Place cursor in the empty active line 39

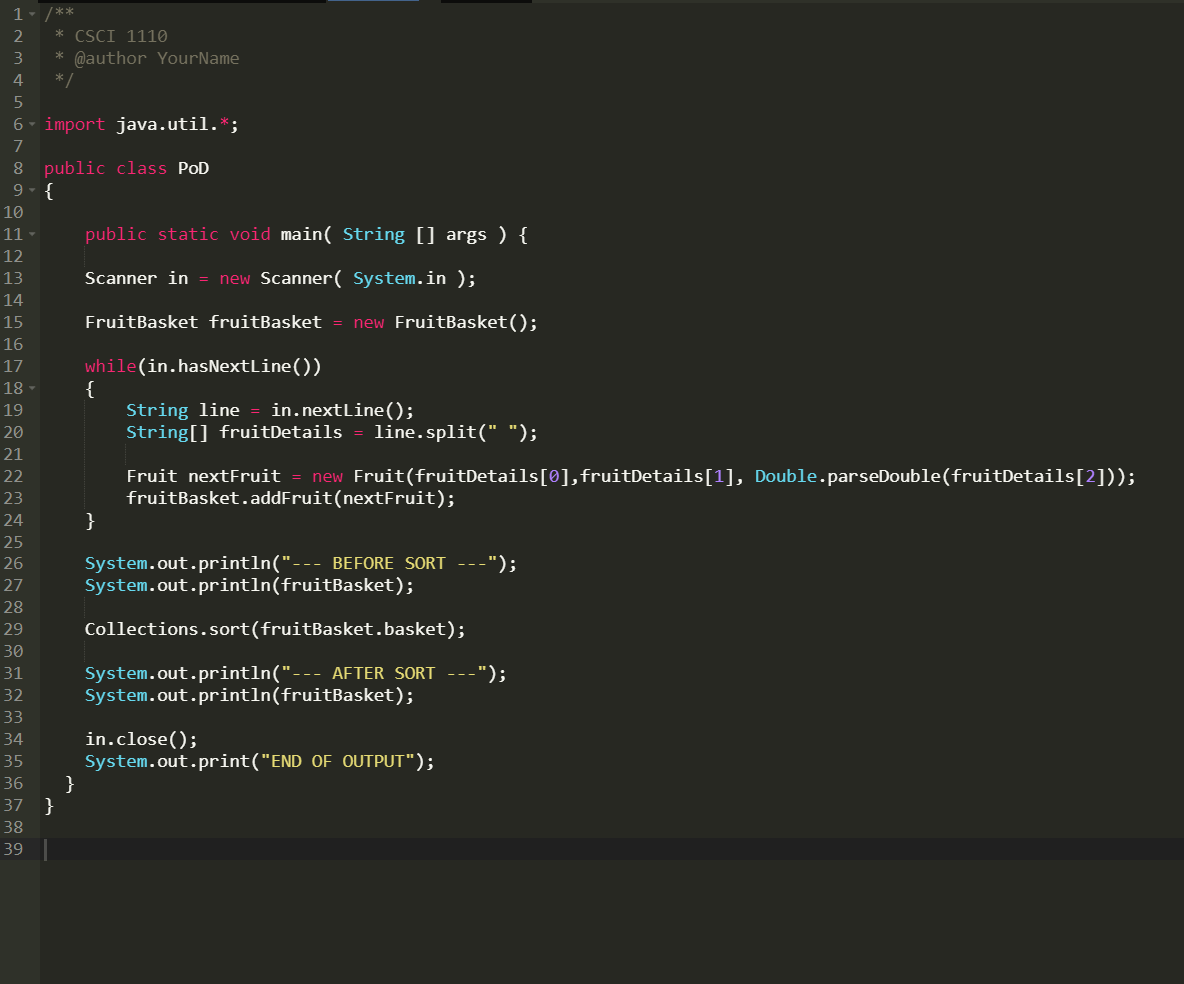click(612, 849)
